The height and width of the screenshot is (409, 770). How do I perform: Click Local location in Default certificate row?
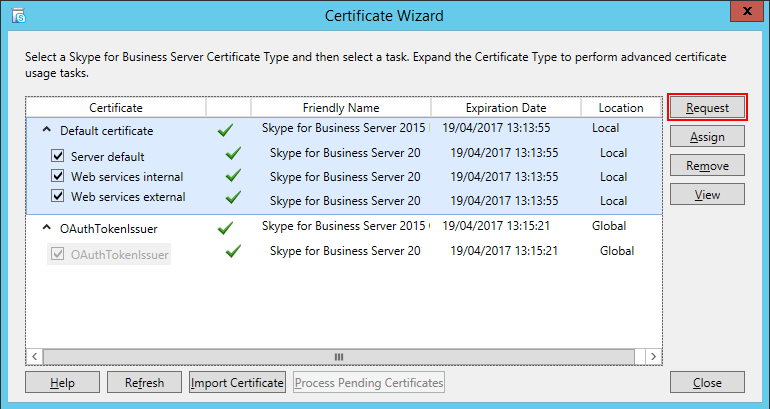pos(605,128)
